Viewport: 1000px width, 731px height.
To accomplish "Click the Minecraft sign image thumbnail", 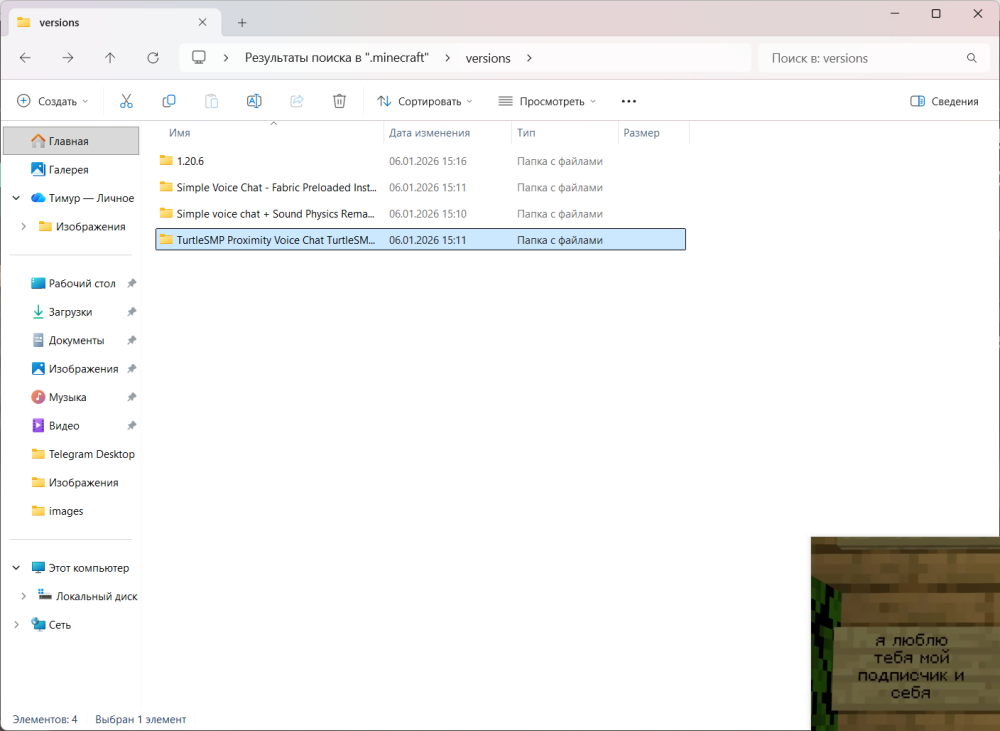I will click(x=905, y=634).
